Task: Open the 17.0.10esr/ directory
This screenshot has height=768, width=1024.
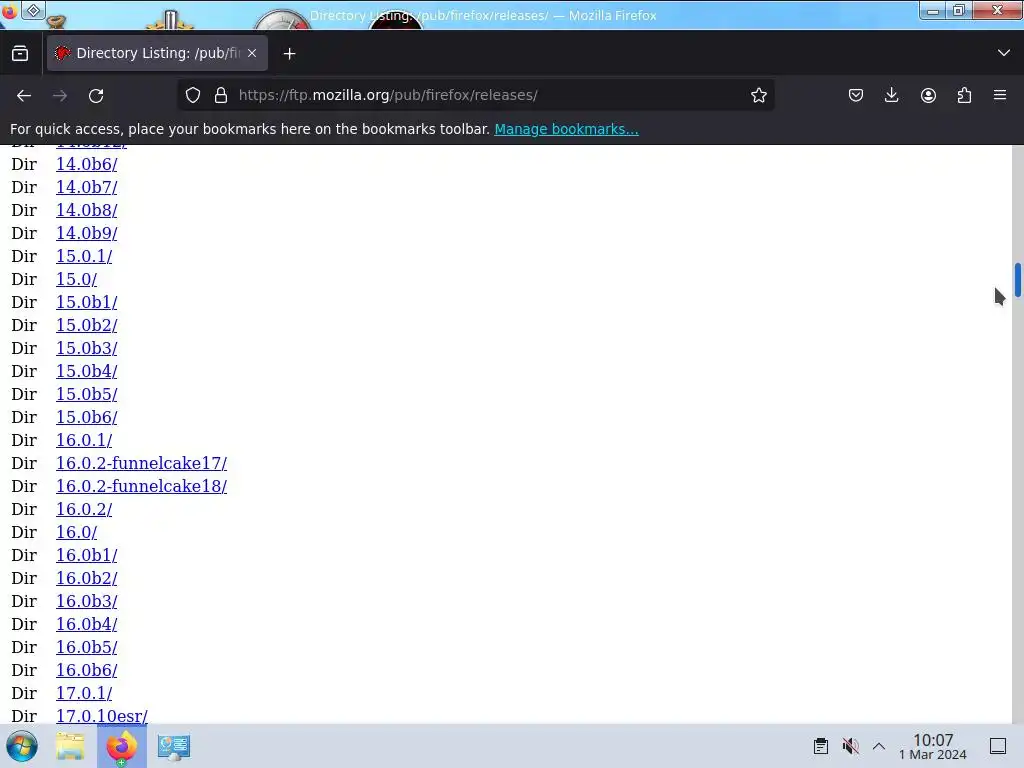Action: 101,716
